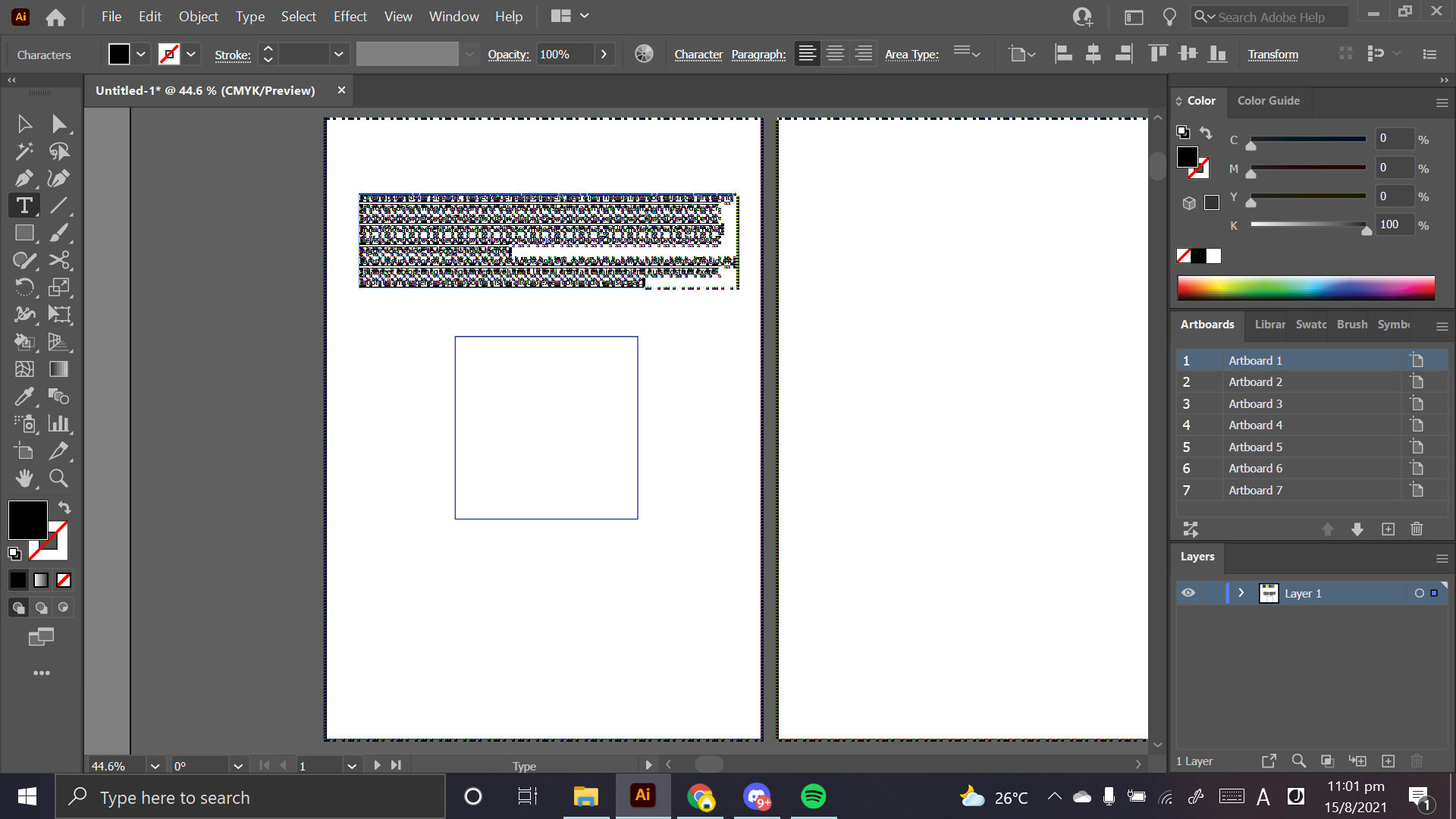
Task: Select the Zoom tool
Action: tap(58, 478)
